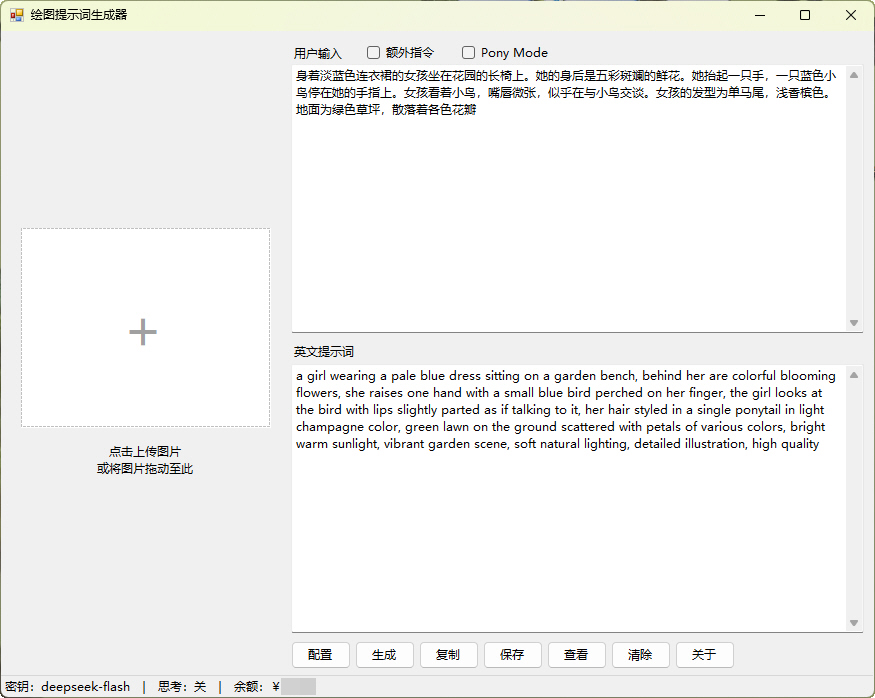Close the 绘图提示词生成器 window
Image resolution: width=875 pixels, height=698 pixels.
point(850,15)
